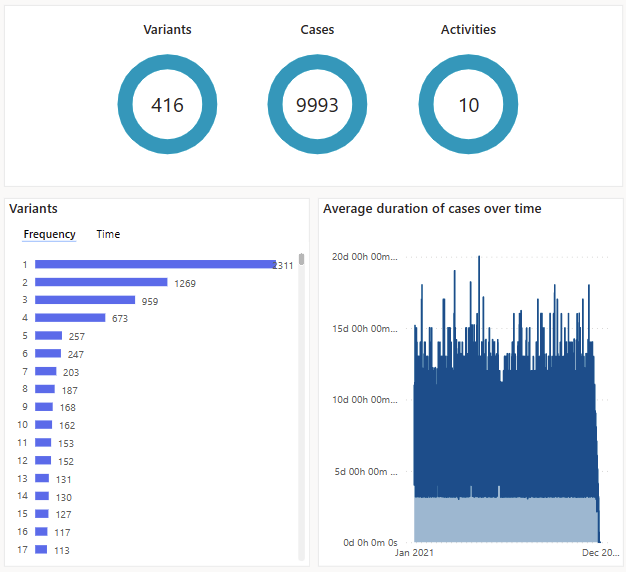Select variant 4 bar with 673 cases
Screen dimensions: 626x572
[x=70, y=318]
